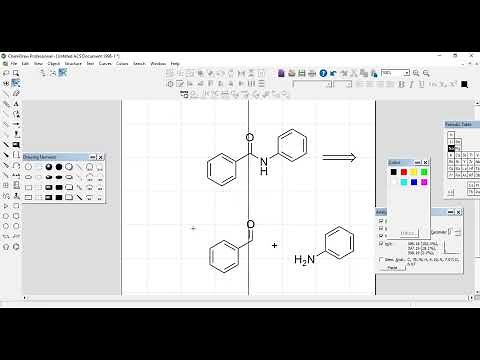The width and height of the screenshot is (480, 360).
Task: Apply Bold text formatting
Action: pos(401,84)
